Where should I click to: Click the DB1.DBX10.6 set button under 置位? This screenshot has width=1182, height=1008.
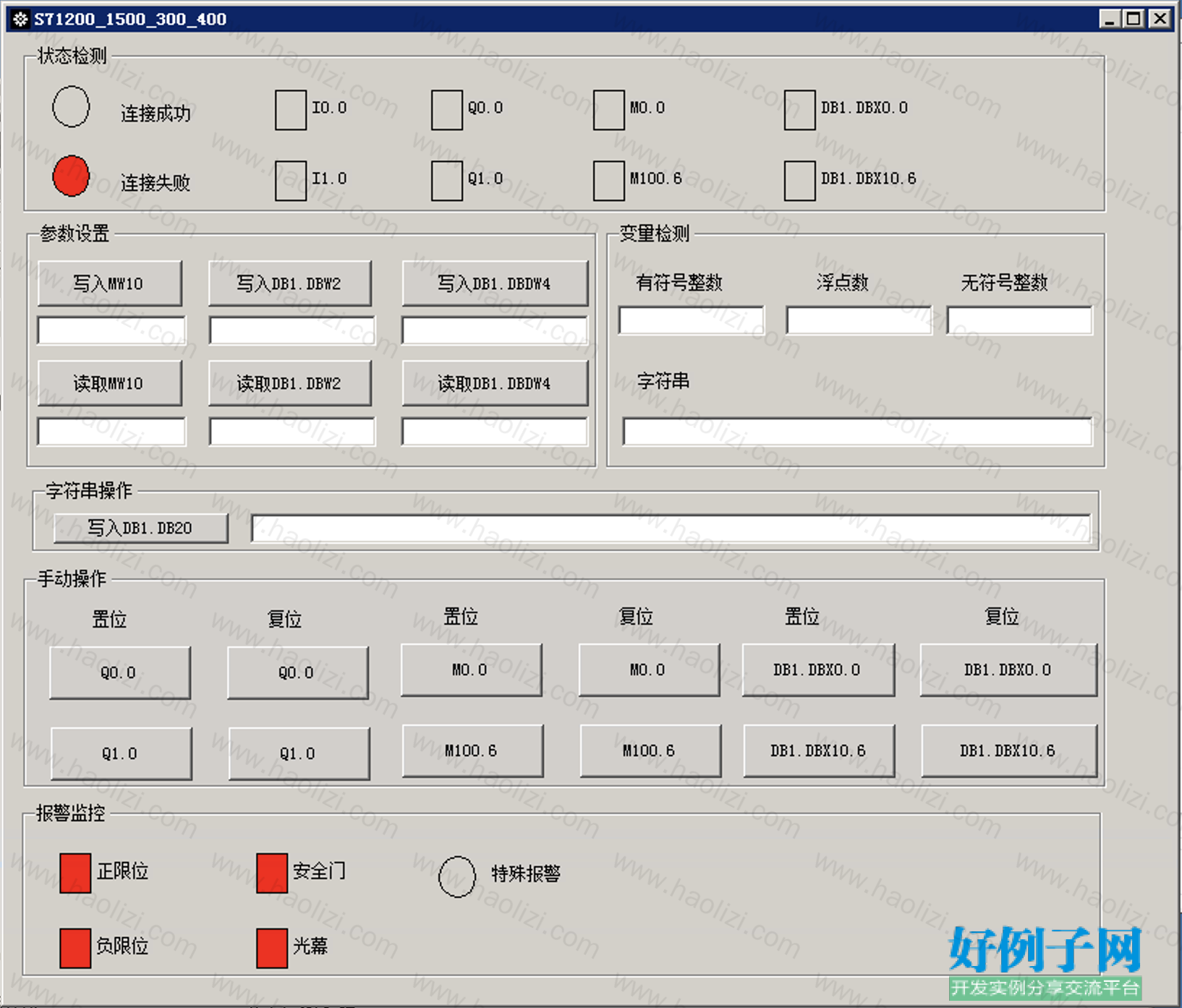pos(820,751)
